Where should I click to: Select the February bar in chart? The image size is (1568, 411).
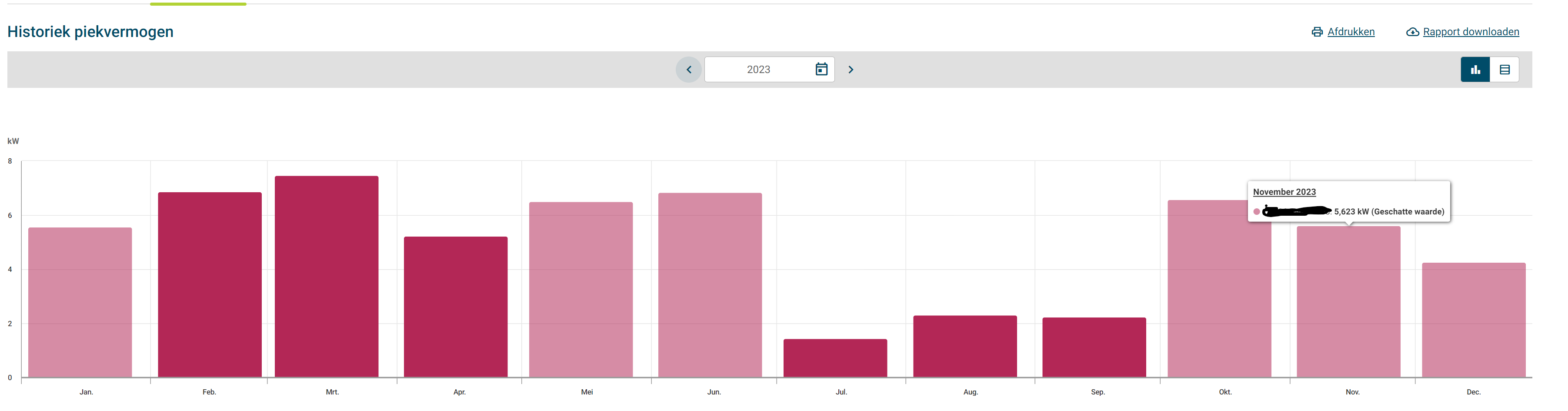coord(210,285)
